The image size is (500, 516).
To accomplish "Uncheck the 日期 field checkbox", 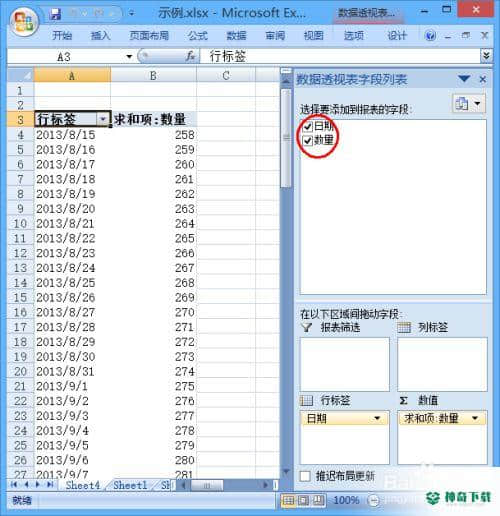I will [307, 126].
